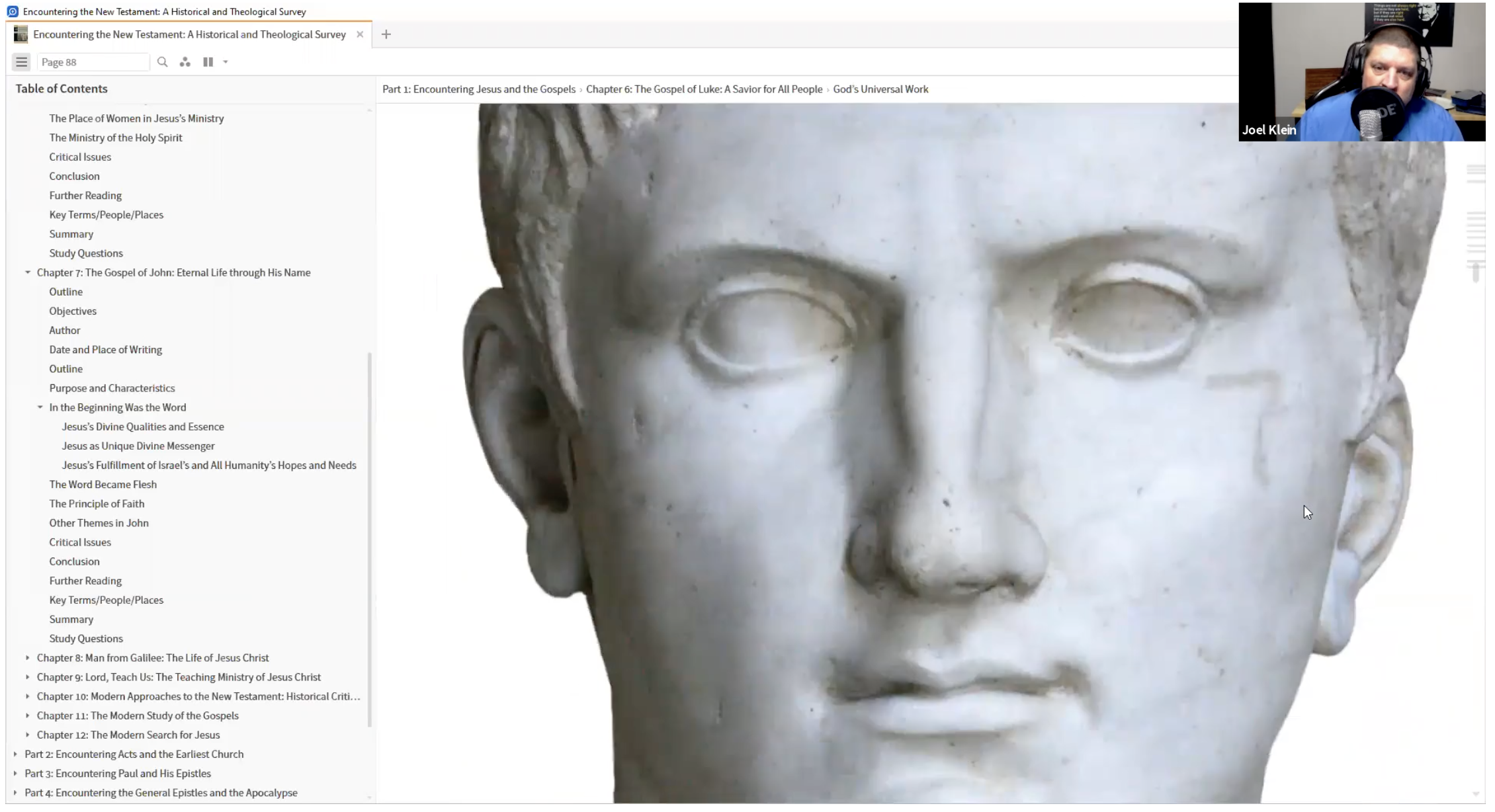Open a new tab with plus icon
The image size is (1495, 812).
[x=386, y=34]
